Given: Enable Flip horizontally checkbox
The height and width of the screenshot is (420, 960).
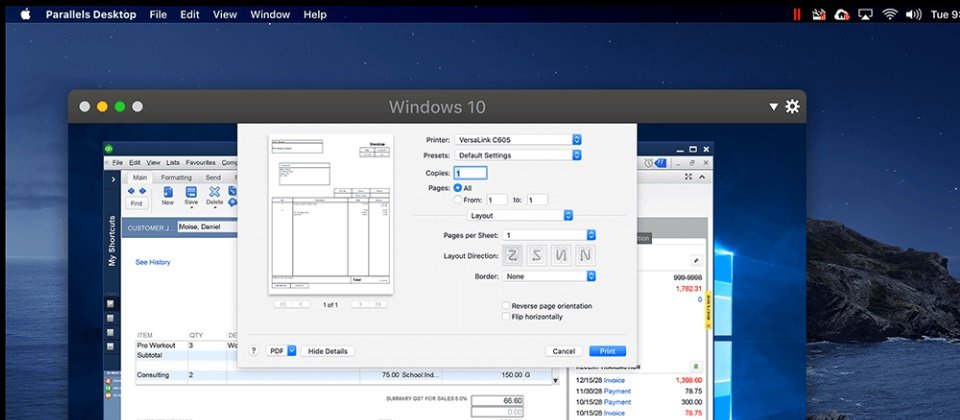Looking at the screenshot, I should [x=506, y=317].
